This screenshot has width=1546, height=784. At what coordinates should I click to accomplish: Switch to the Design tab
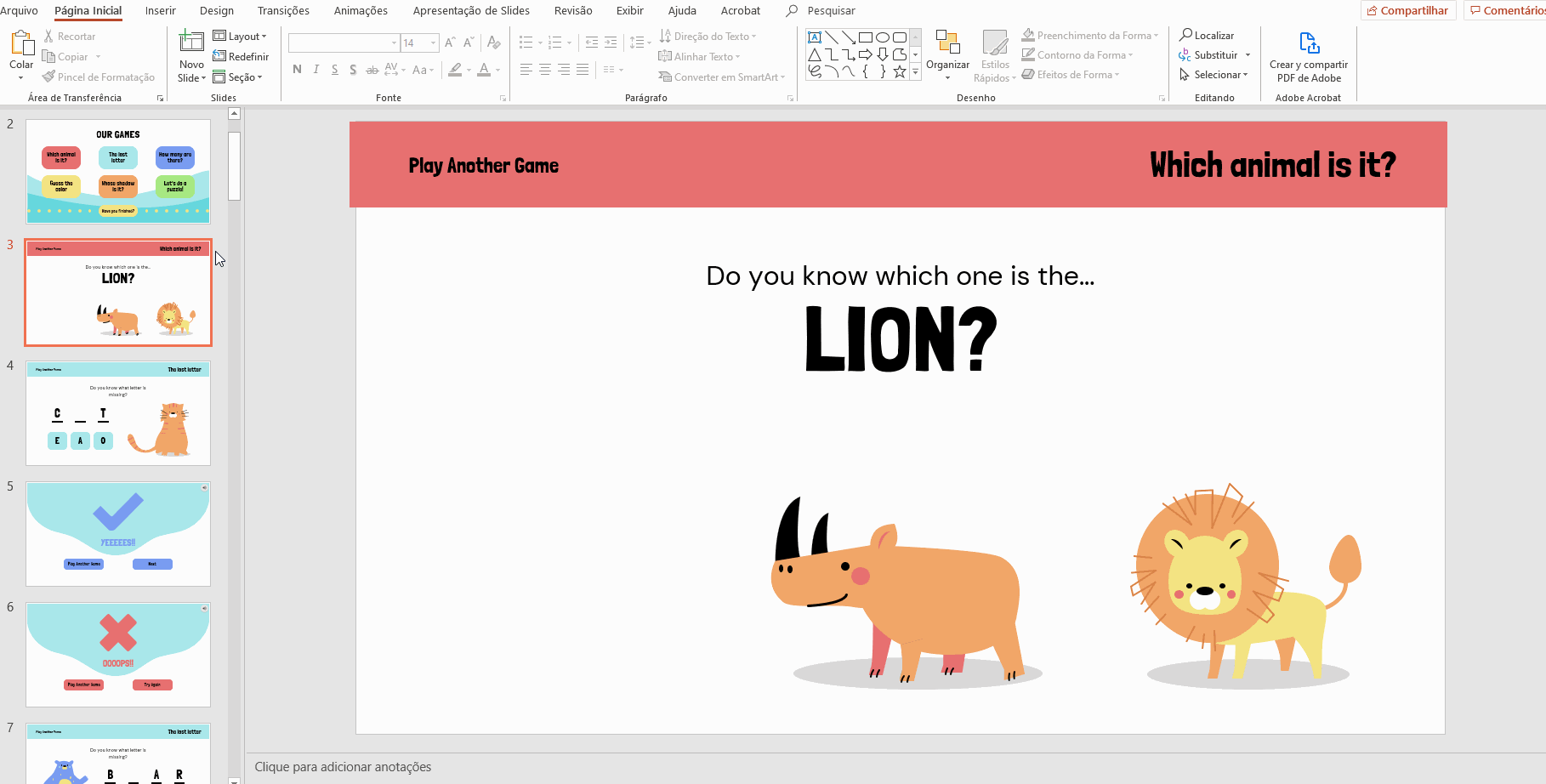tap(217, 10)
